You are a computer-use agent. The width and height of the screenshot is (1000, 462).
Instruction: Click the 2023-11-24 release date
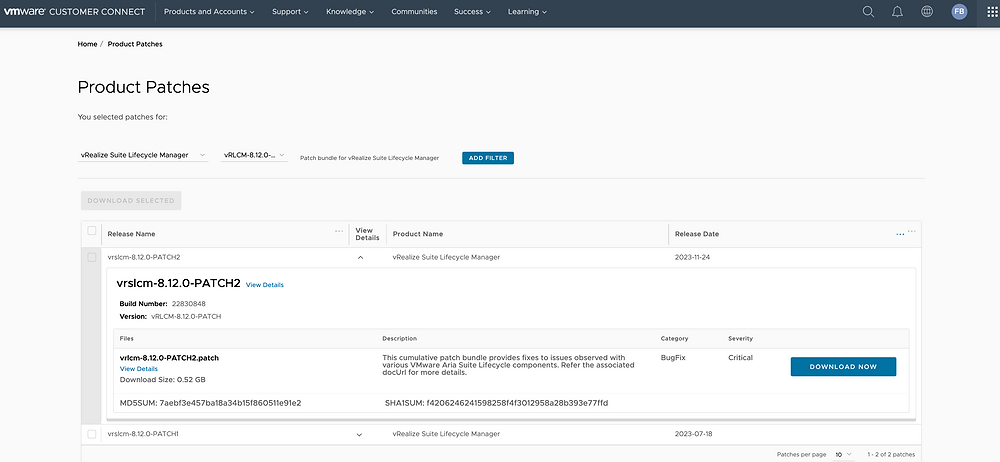(694, 257)
